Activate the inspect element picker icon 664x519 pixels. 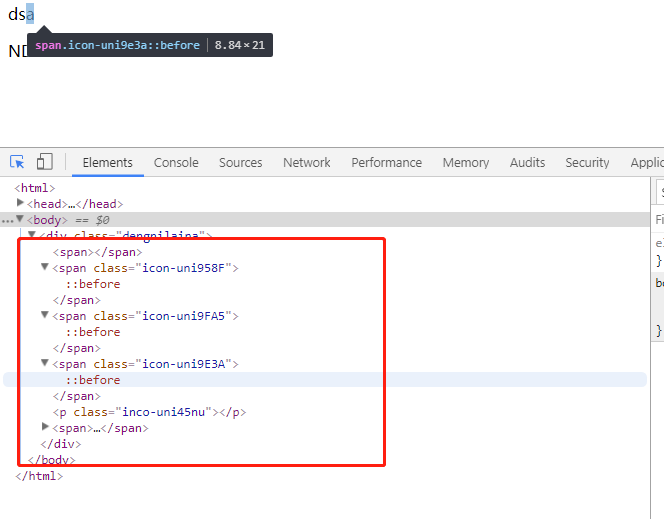click(x=17, y=162)
